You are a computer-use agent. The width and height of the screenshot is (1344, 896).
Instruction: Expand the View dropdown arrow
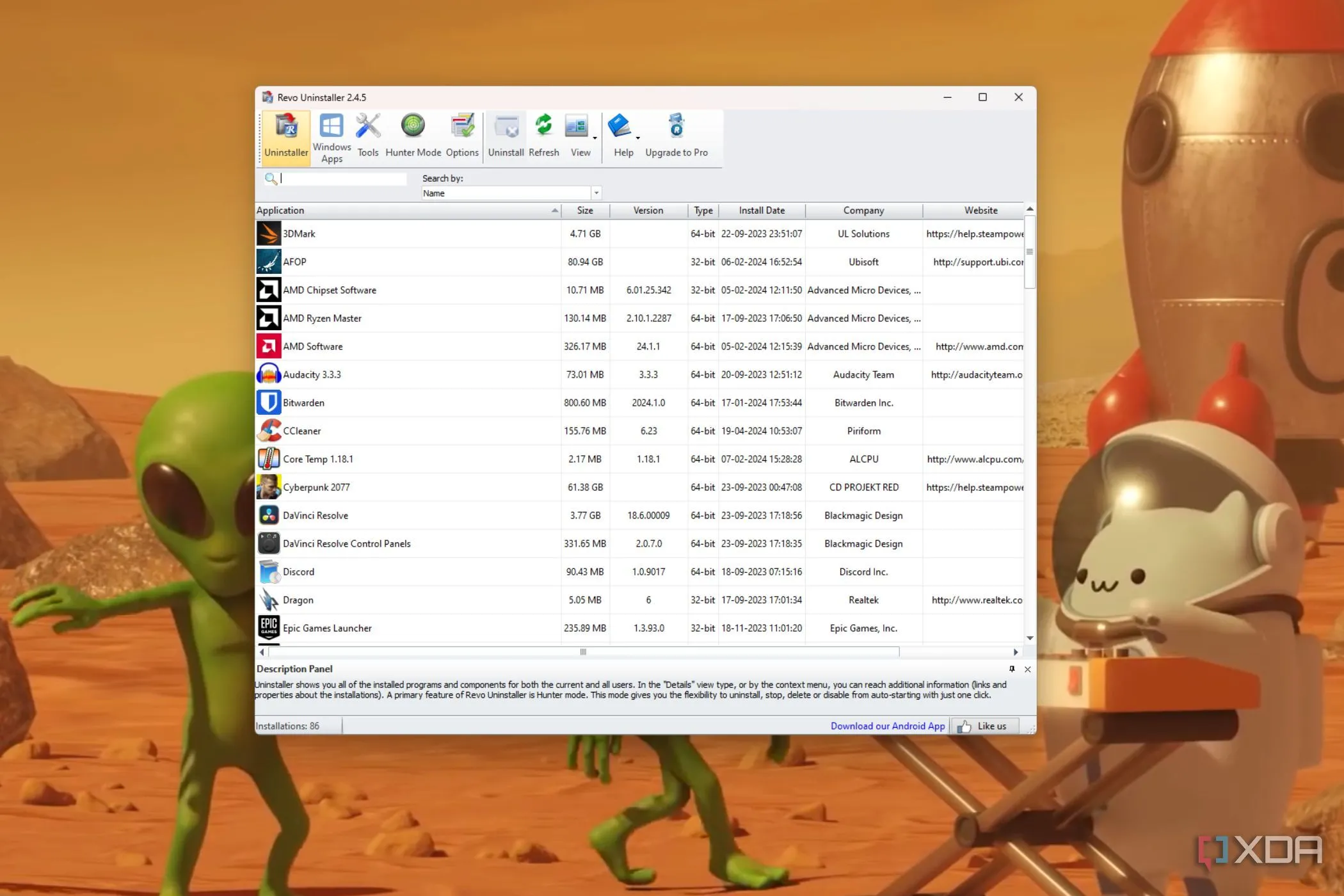click(x=595, y=138)
